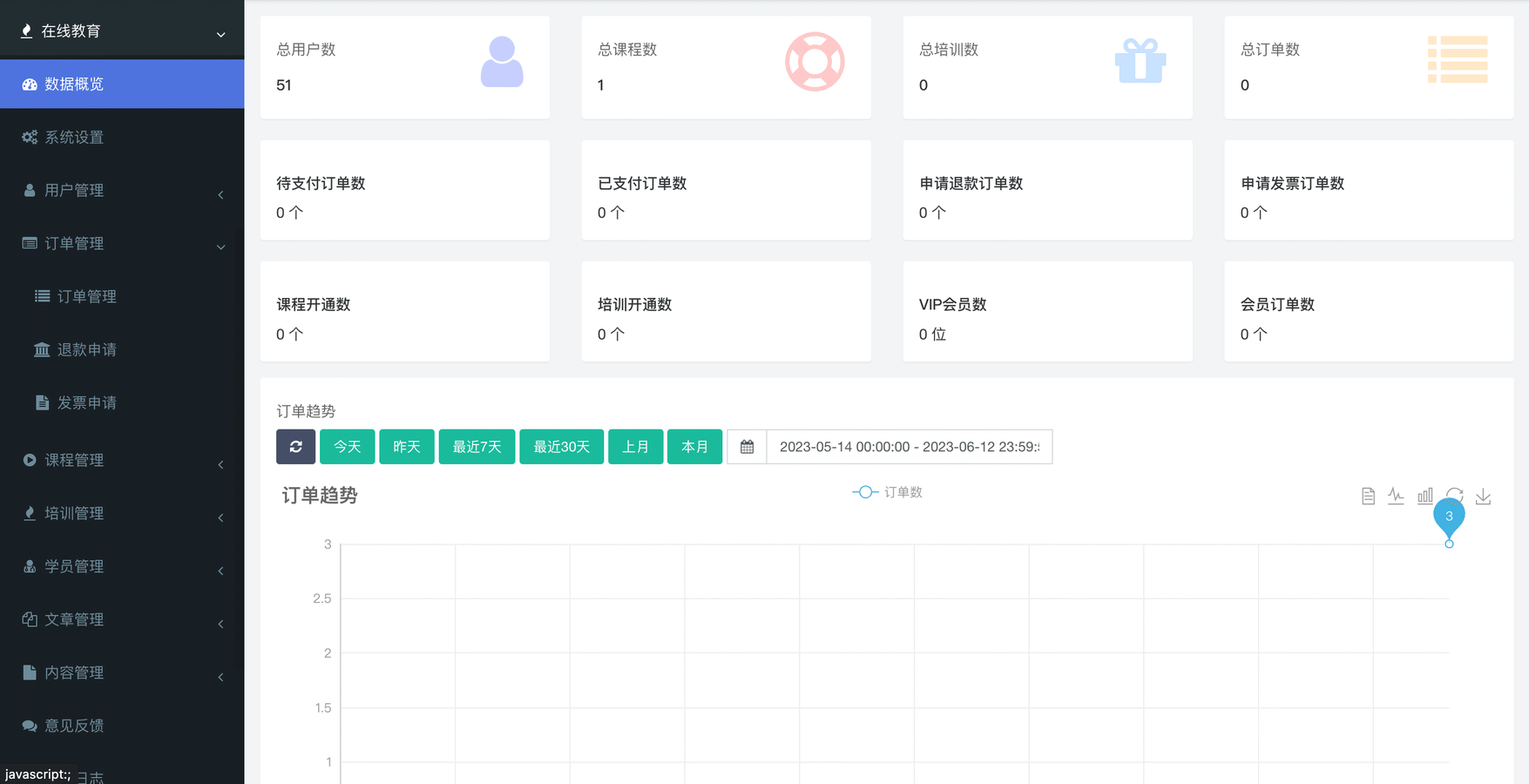The width and height of the screenshot is (1529, 784).
Task: Switch chart to line type
Action: 1396,497
